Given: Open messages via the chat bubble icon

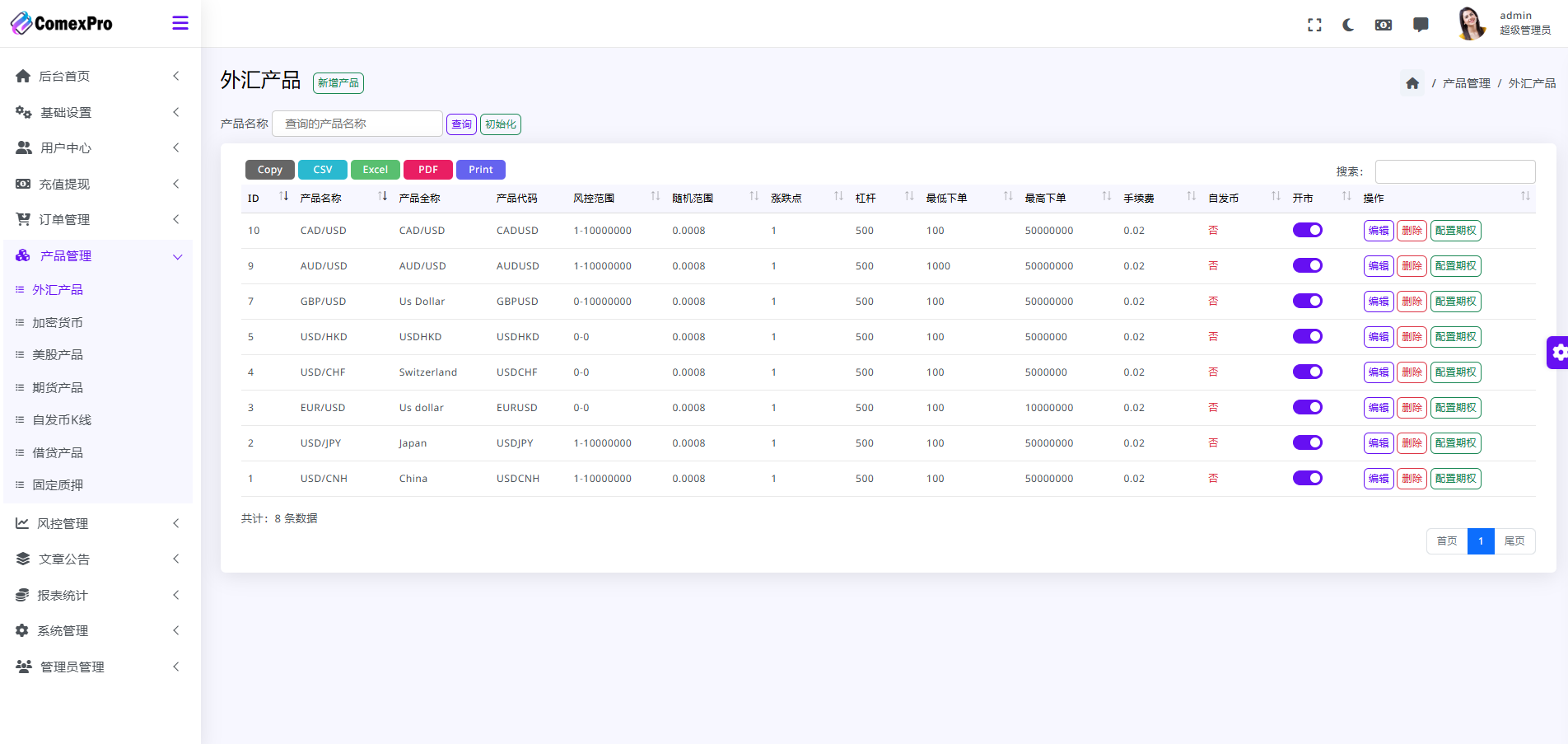Looking at the screenshot, I should 1421,25.
